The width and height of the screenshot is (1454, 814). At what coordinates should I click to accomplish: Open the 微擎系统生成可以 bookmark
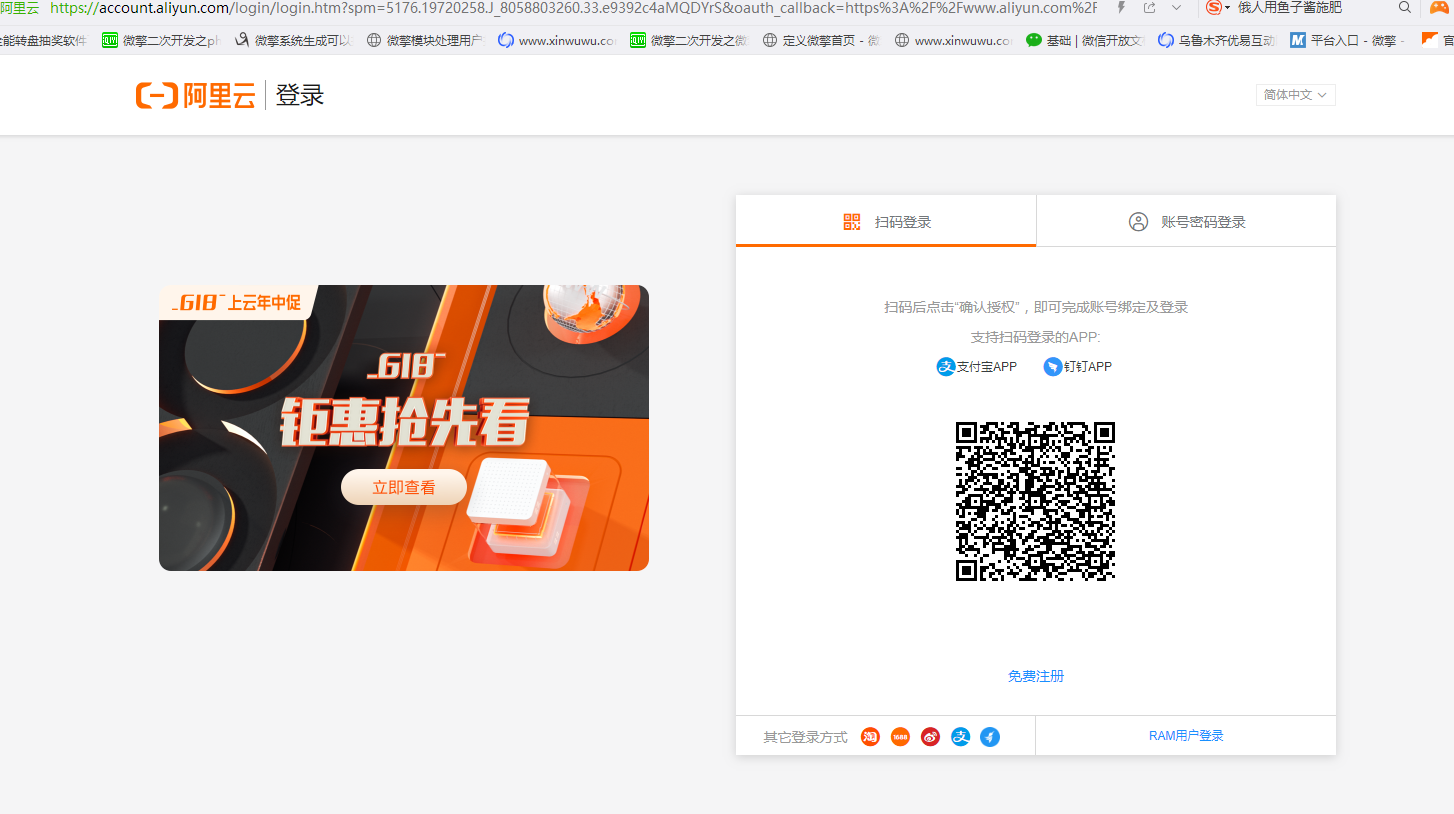[293, 41]
